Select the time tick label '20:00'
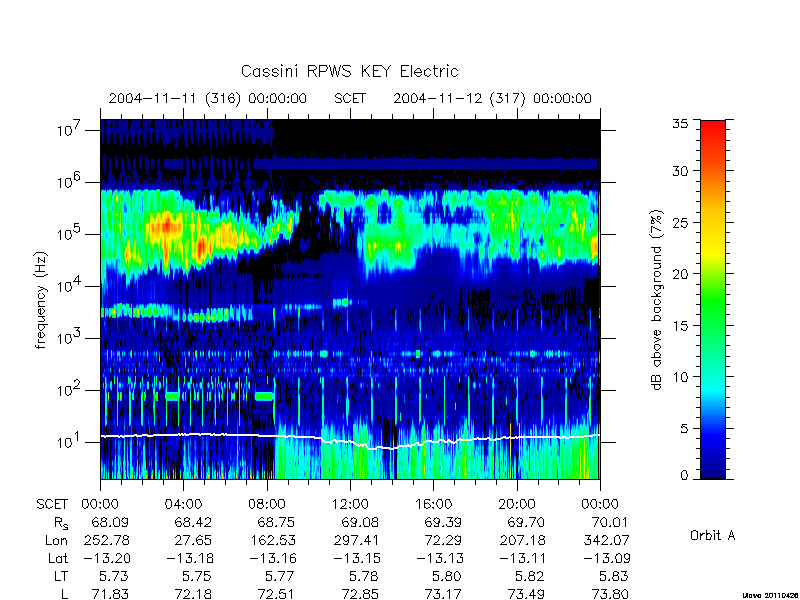800x600 pixels. click(516, 505)
